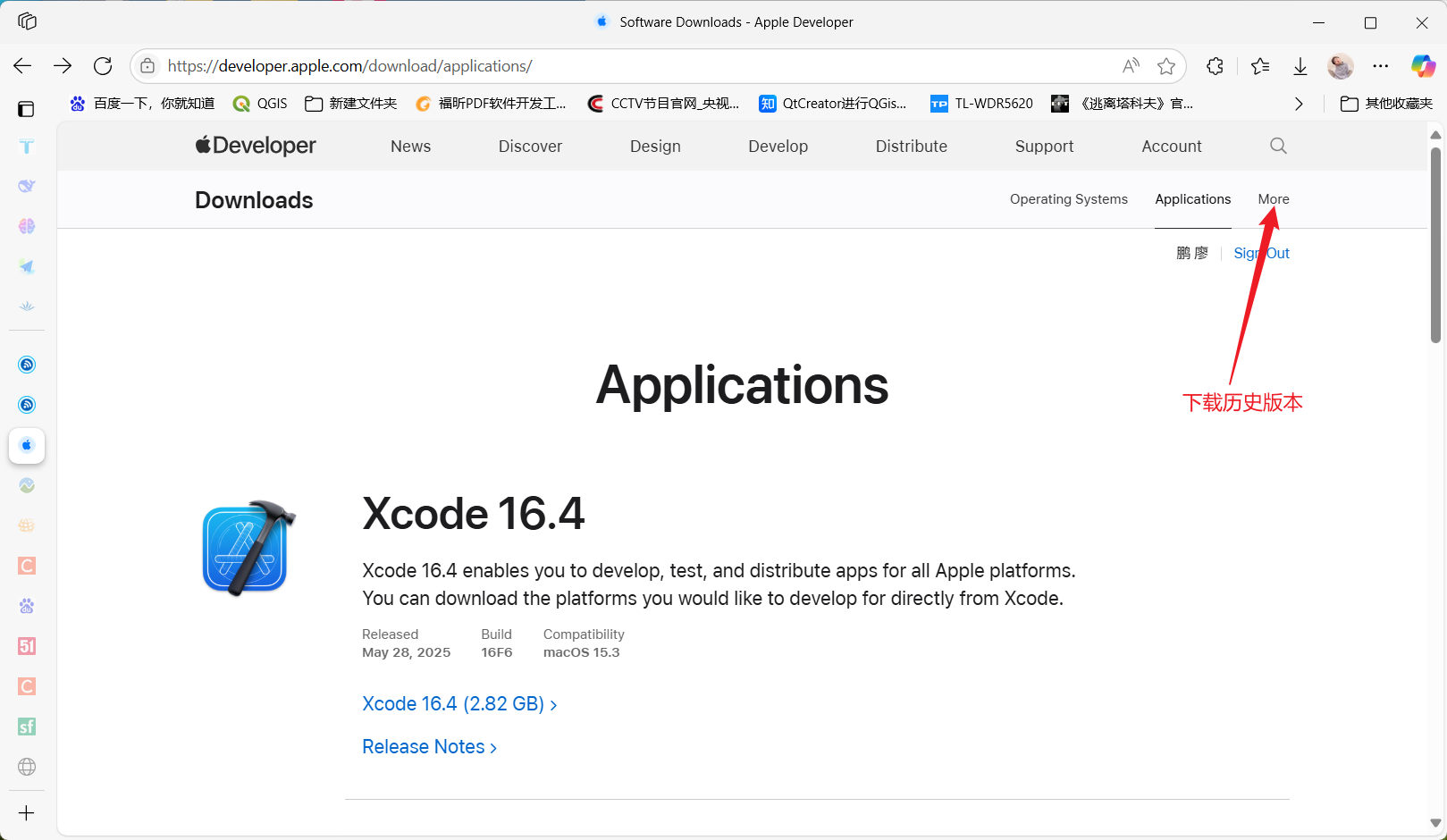Switch to the Baidu paw tab in the vertical tab strip

(x=27, y=606)
